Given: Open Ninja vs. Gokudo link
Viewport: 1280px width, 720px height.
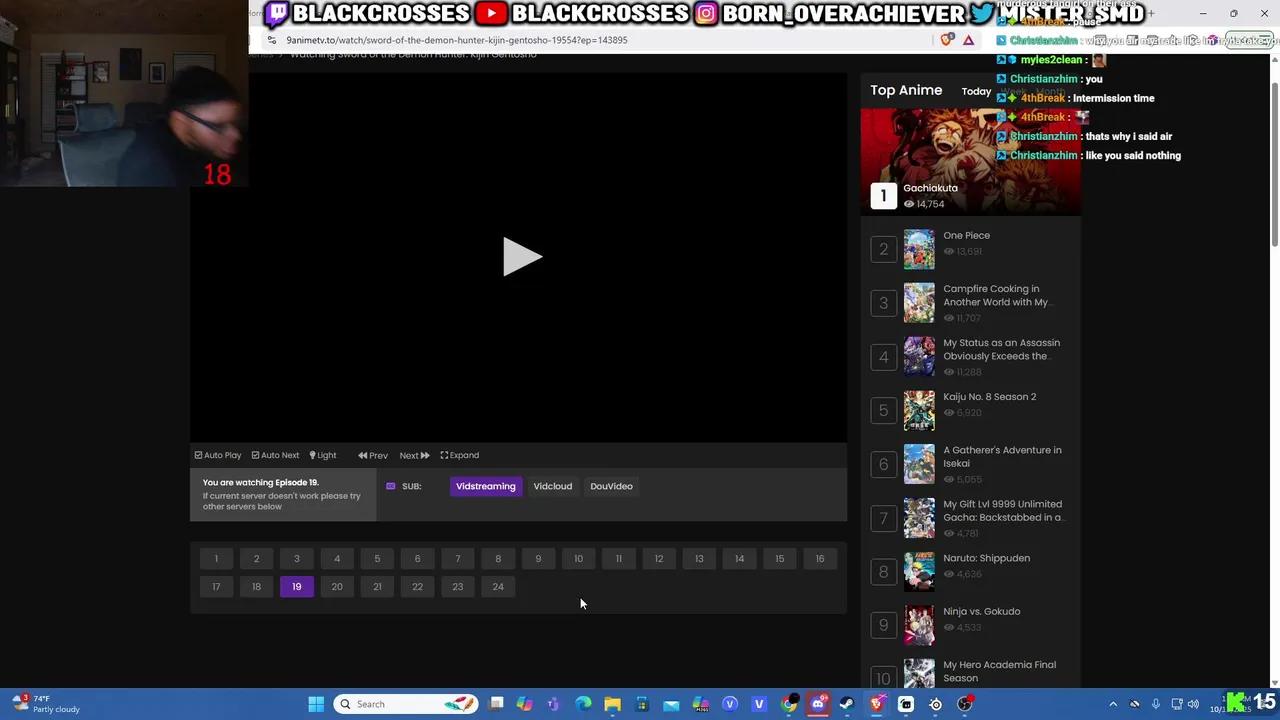Looking at the screenshot, I should click(x=981, y=611).
